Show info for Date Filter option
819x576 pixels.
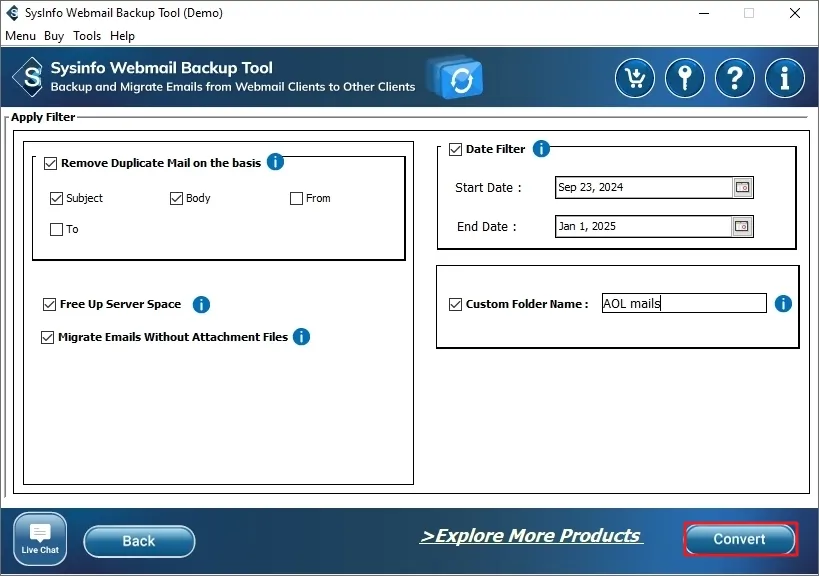(x=541, y=149)
